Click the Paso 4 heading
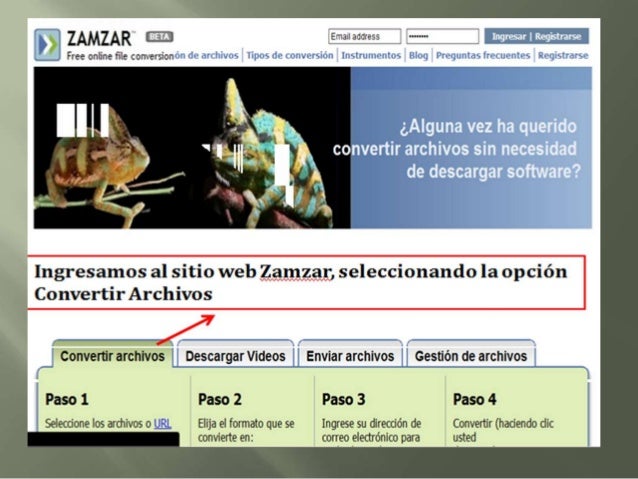The image size is (638, 479). 474,399
